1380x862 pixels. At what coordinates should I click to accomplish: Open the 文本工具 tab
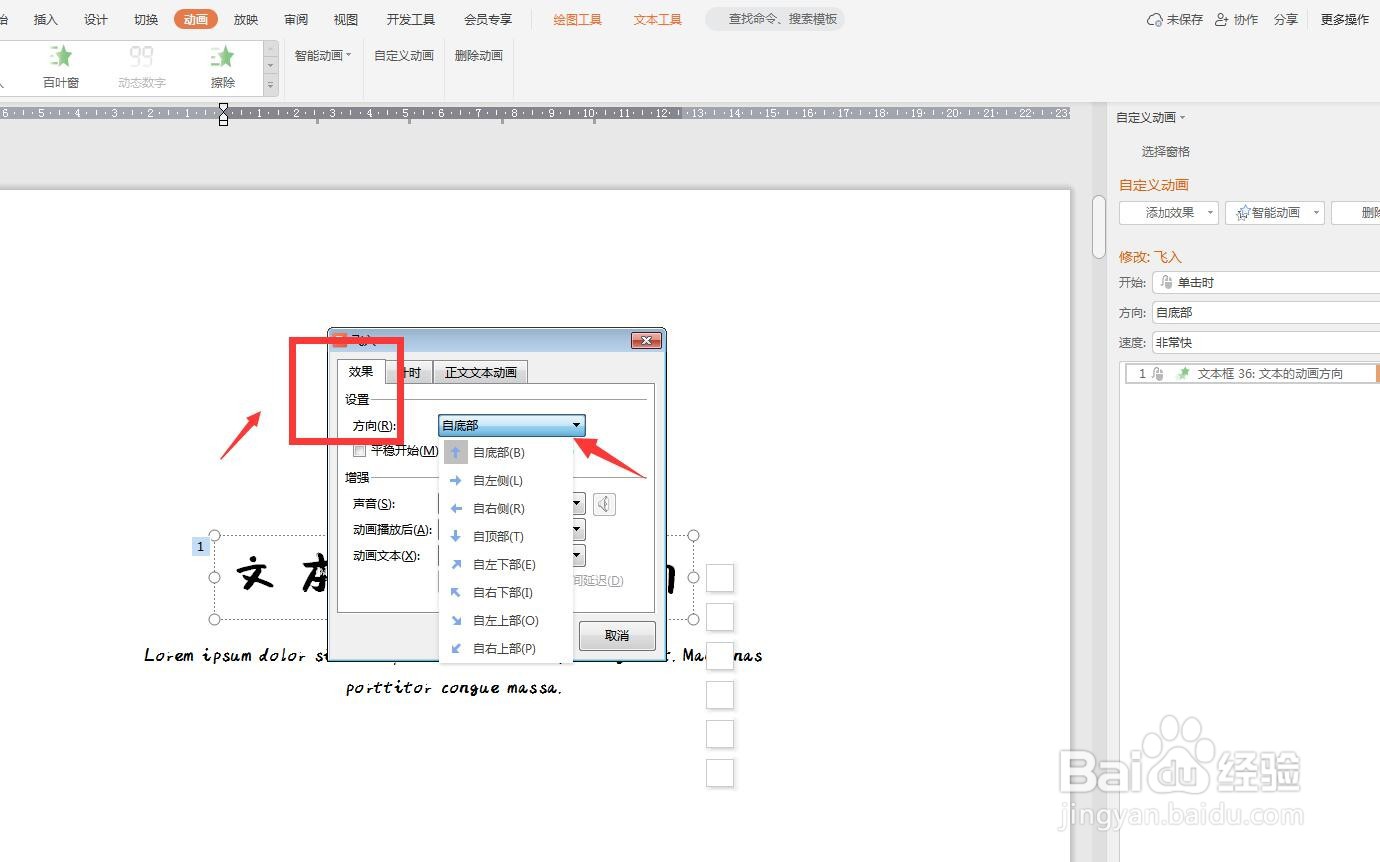(658, 20)
